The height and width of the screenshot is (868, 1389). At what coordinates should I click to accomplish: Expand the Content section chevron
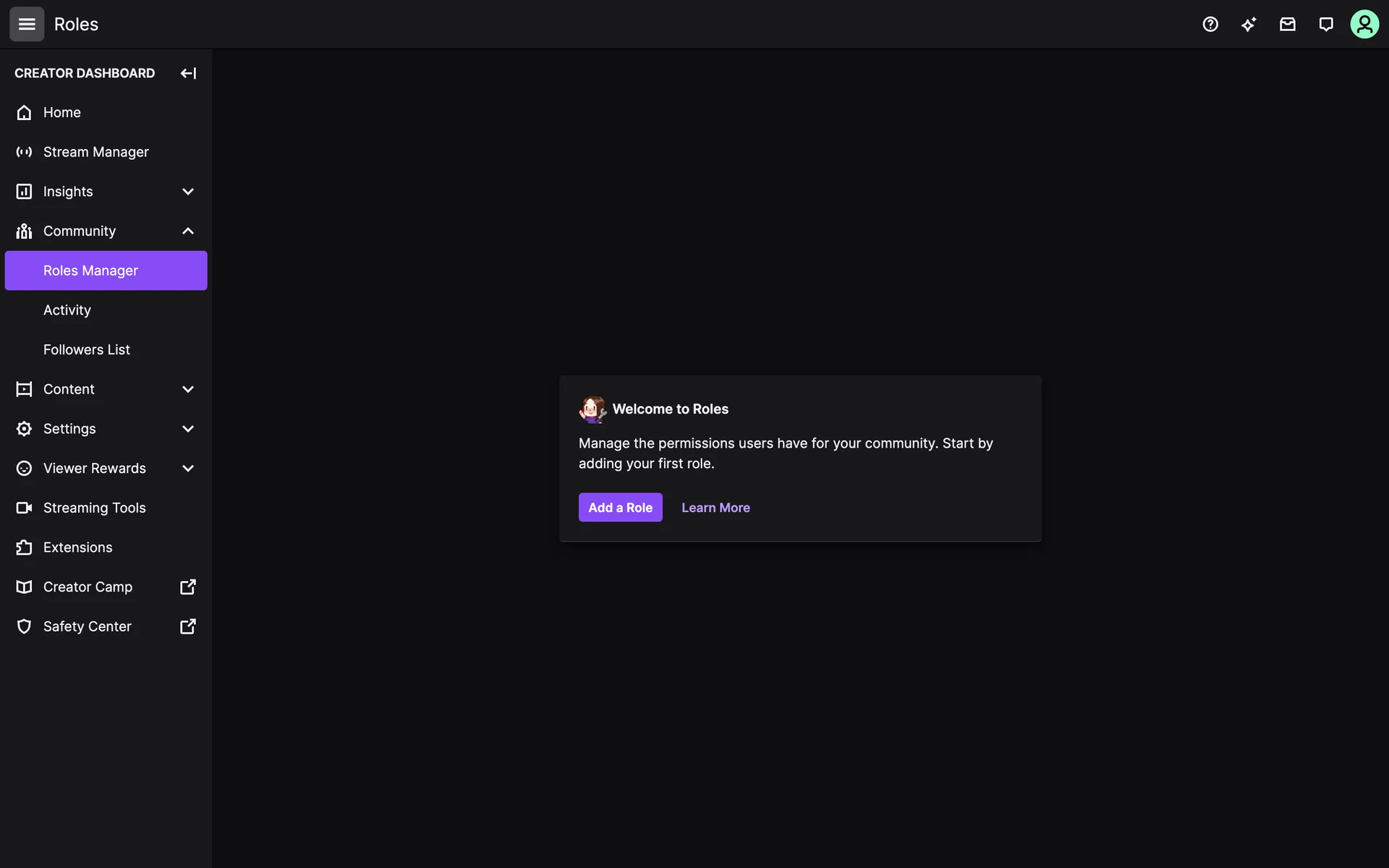(x=188, y=389)
